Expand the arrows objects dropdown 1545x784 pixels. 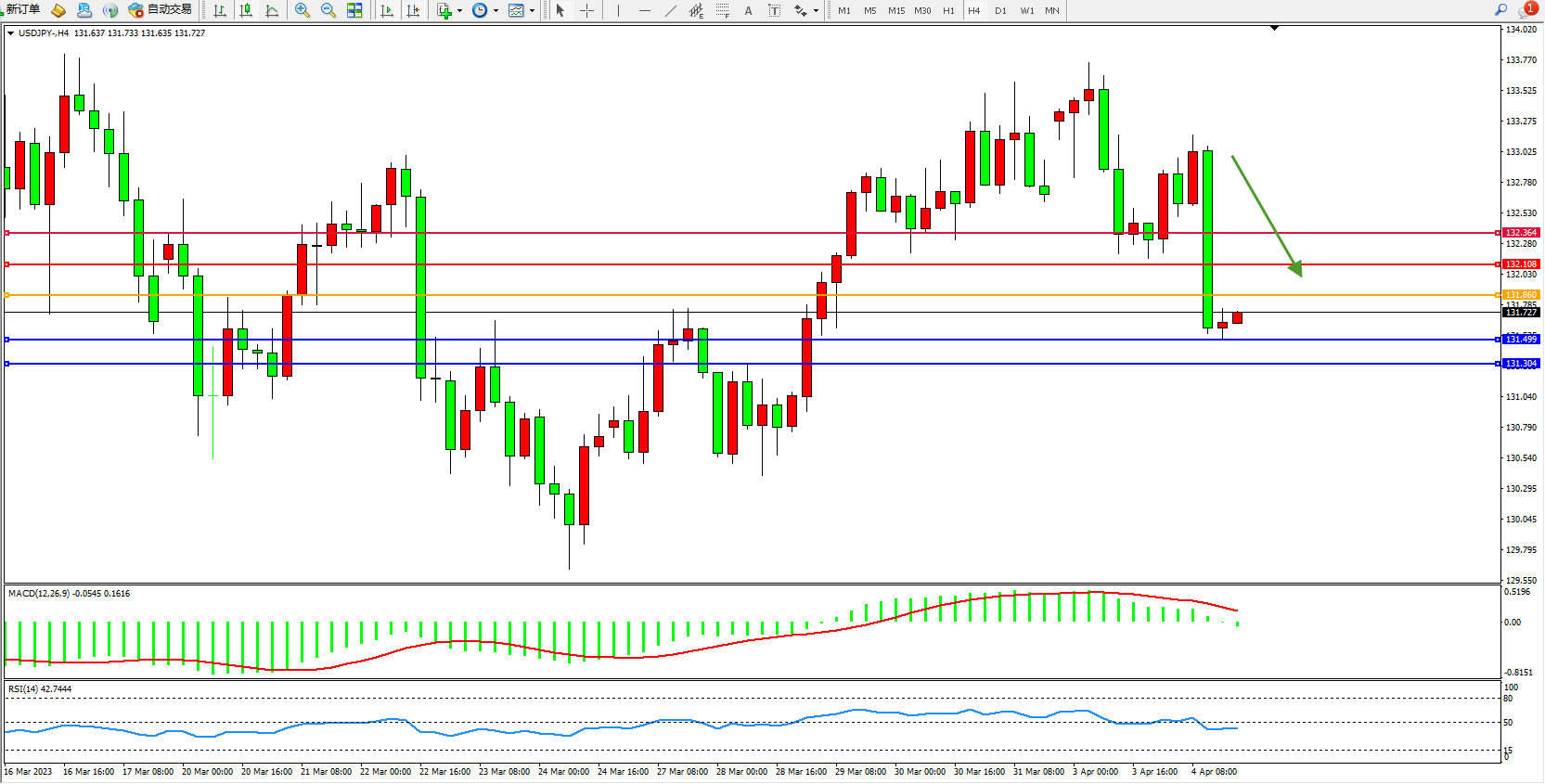[x=816, y=11]
